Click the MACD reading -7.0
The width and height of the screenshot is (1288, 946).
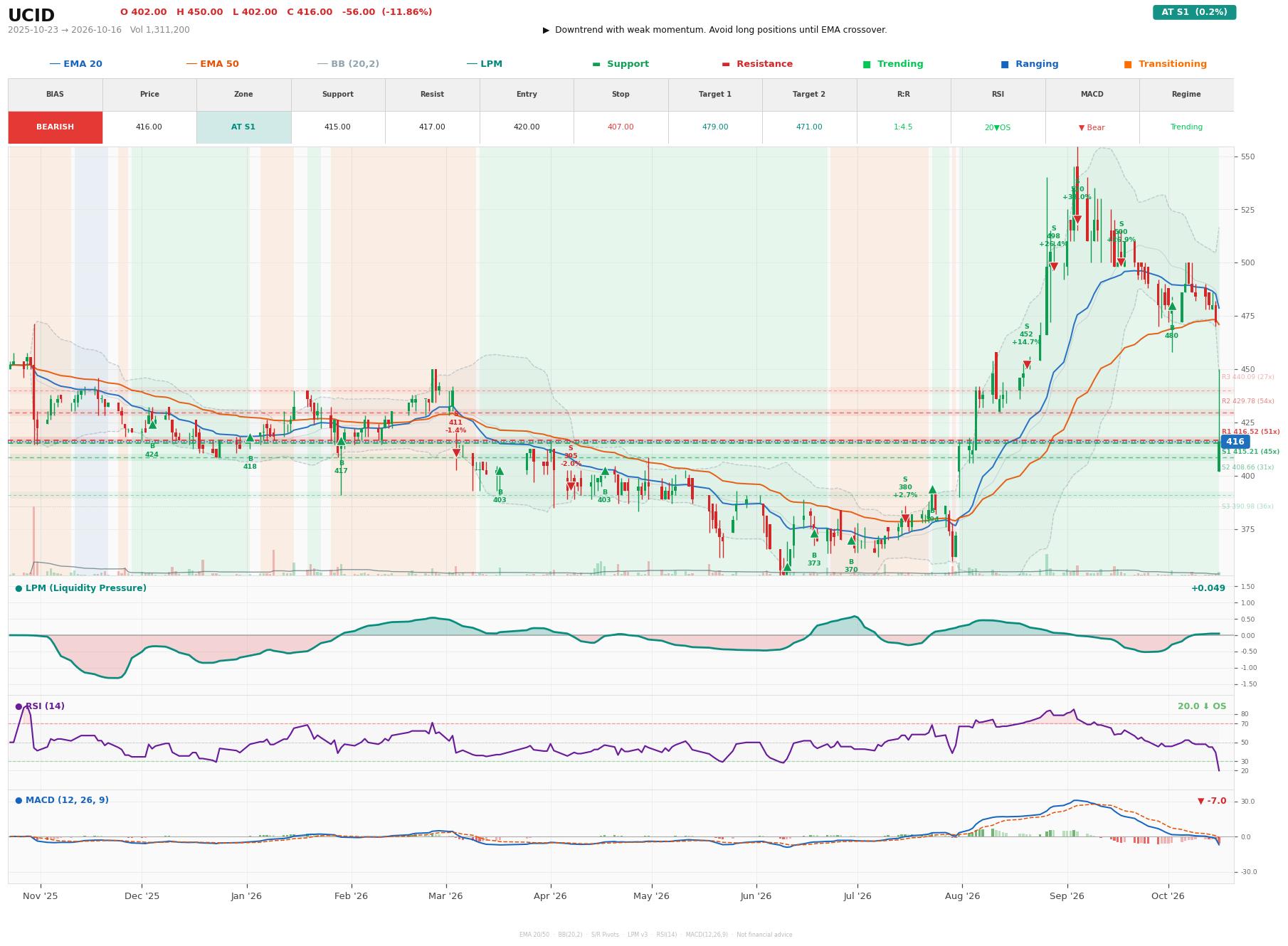(1212, 801)
